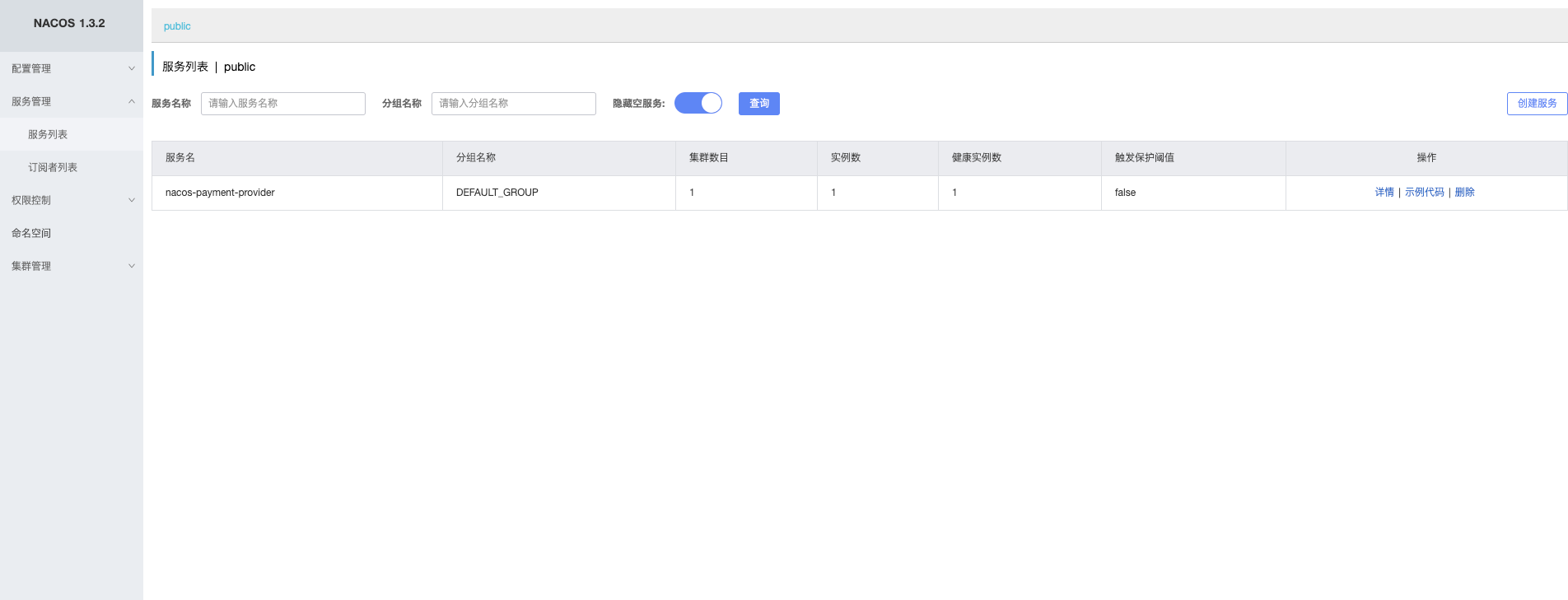Click the 查询 search button
This screenshot has width=1568, height=600.
(758, 104)
